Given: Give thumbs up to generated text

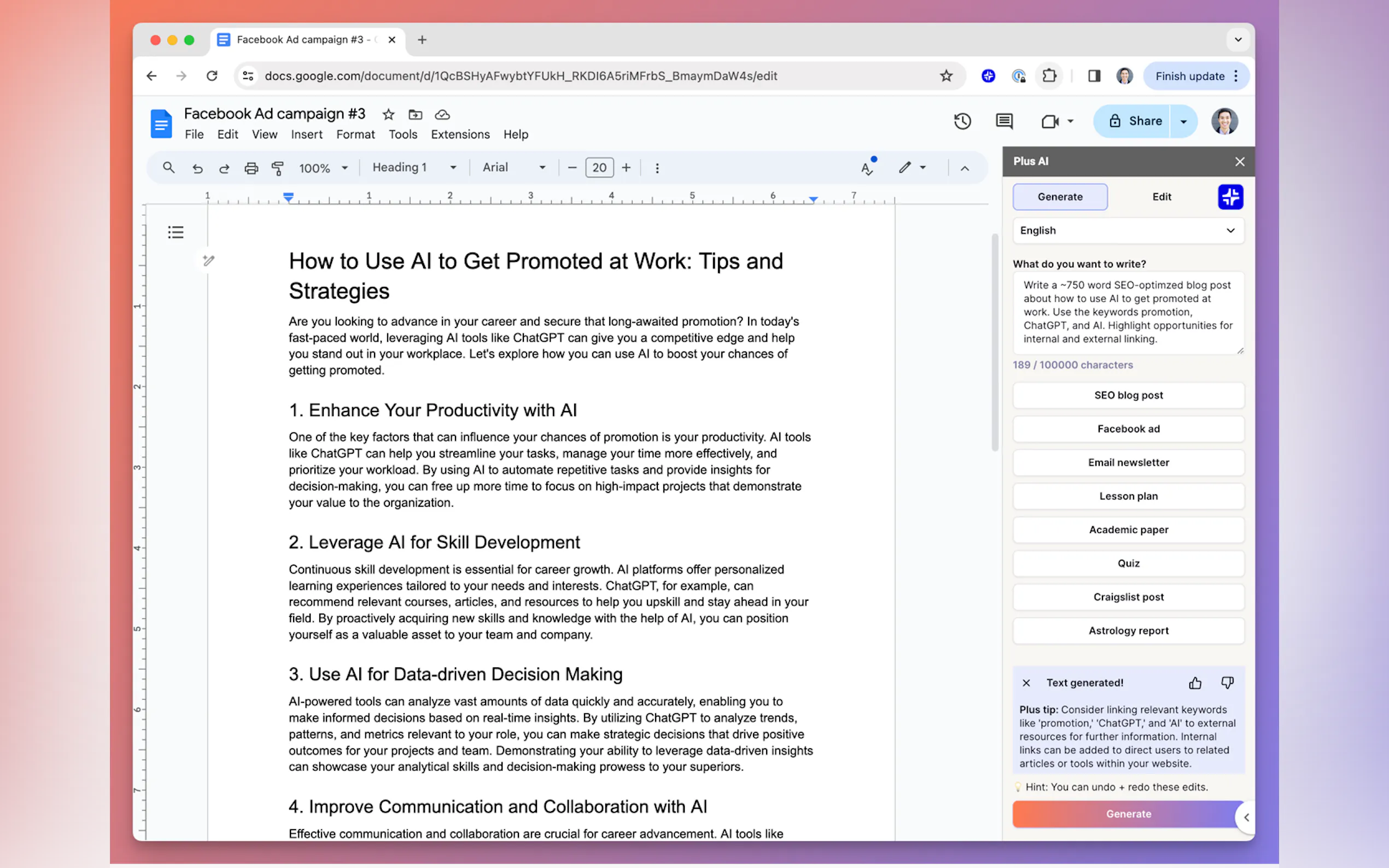Looking at the screenshot, I should [x=1195, y=683].
